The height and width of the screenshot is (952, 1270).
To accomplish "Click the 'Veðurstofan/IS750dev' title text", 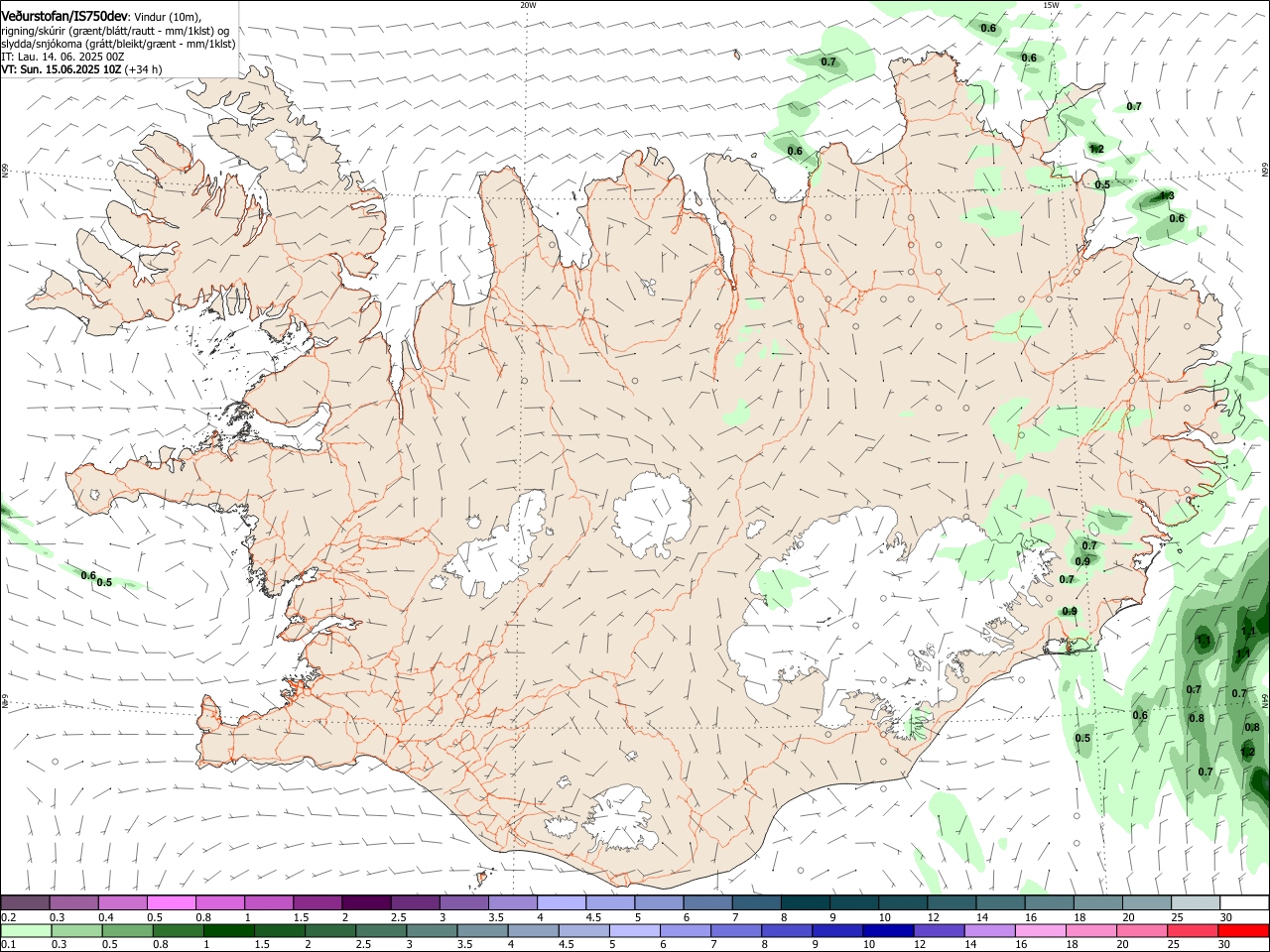I will click(64, 16).
